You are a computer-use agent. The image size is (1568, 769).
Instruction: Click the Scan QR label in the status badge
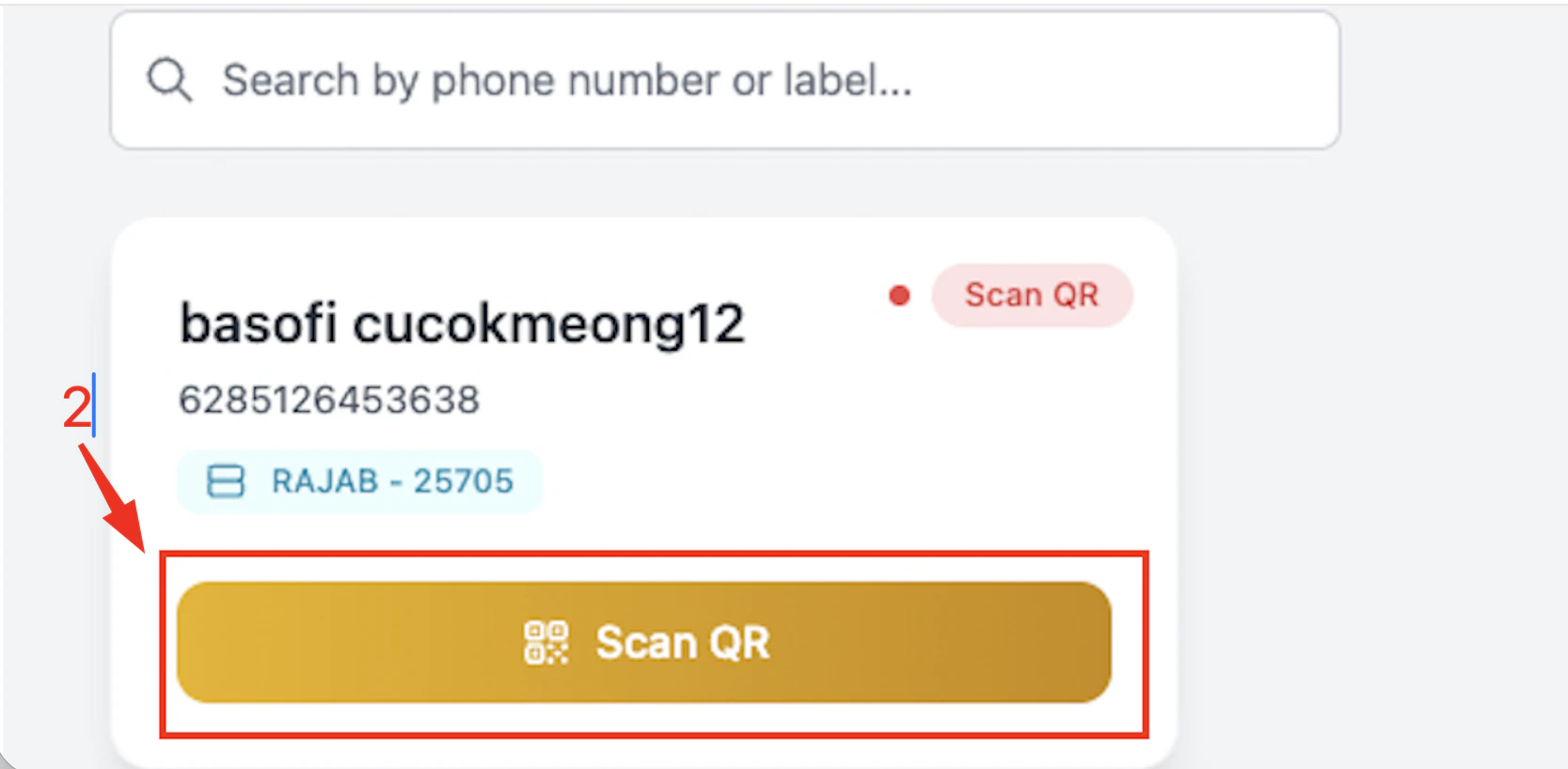tap(1031, 294)
